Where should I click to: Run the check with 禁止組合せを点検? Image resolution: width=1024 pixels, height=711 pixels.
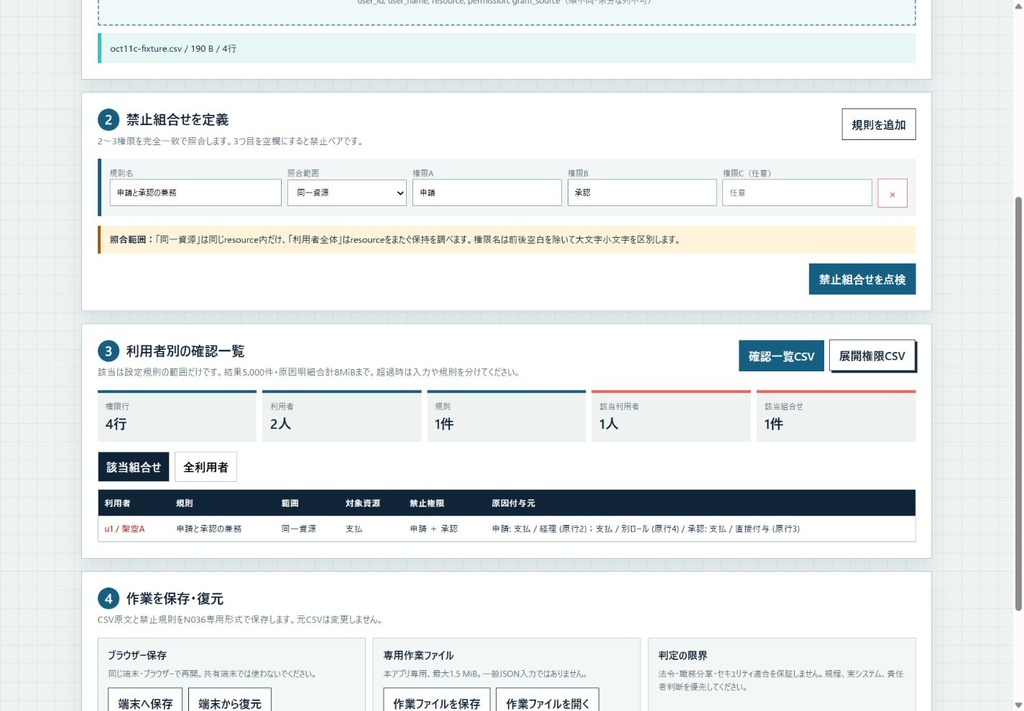862,279
